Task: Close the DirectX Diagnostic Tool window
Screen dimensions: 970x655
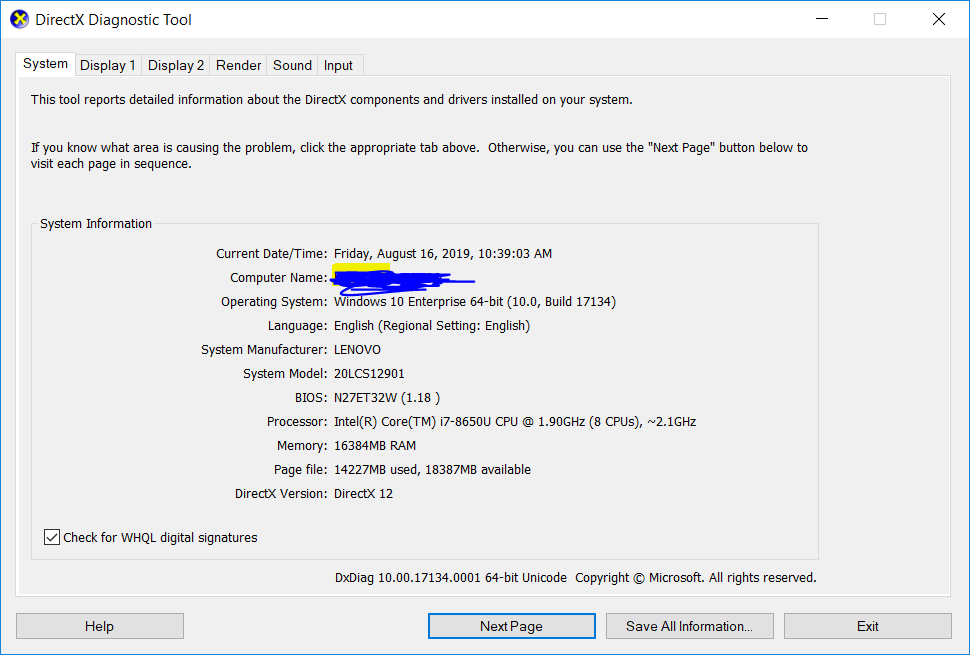Action: pos(938,19)
